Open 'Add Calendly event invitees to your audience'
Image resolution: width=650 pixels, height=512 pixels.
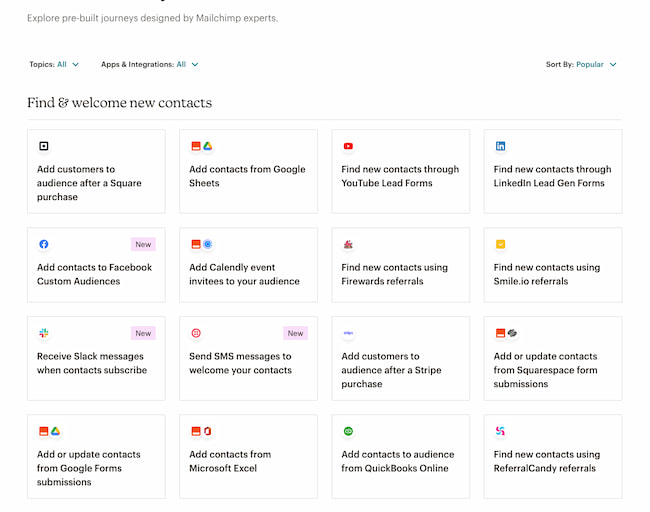248,264
